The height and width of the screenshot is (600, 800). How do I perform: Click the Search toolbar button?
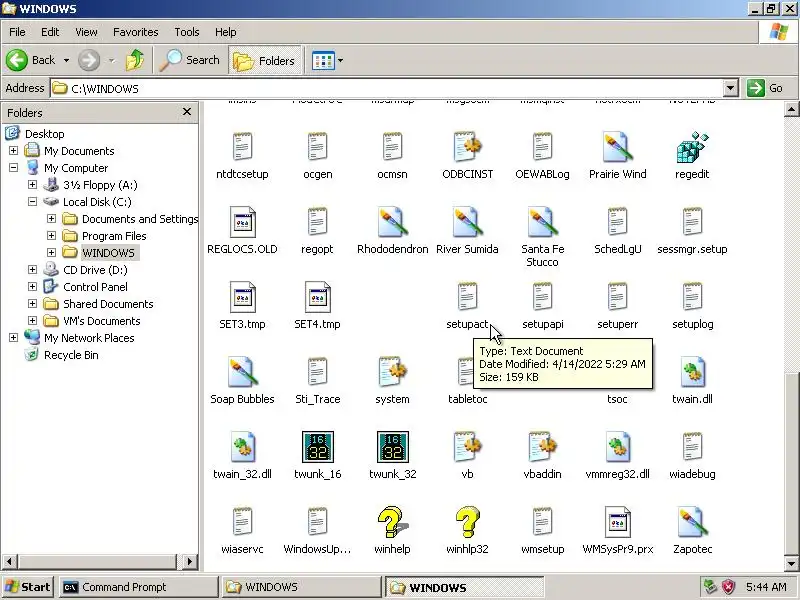click(190, 60)
